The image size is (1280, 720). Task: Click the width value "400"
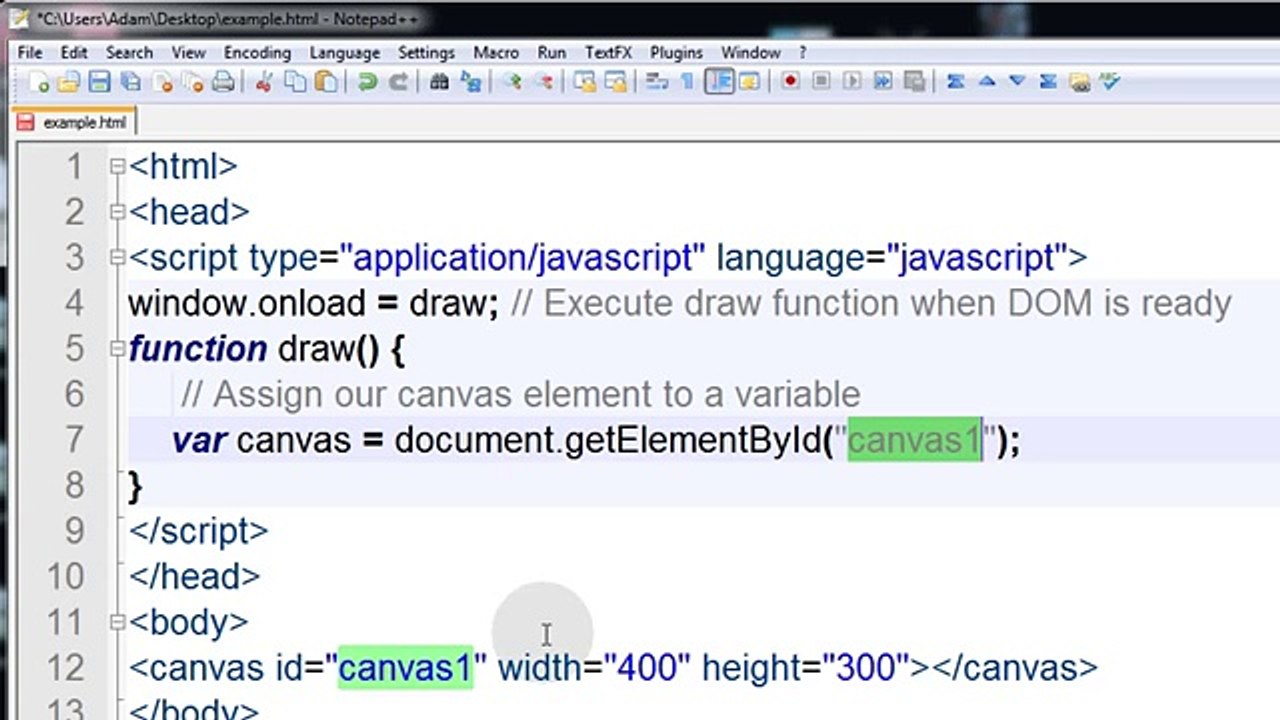point(647,667)
